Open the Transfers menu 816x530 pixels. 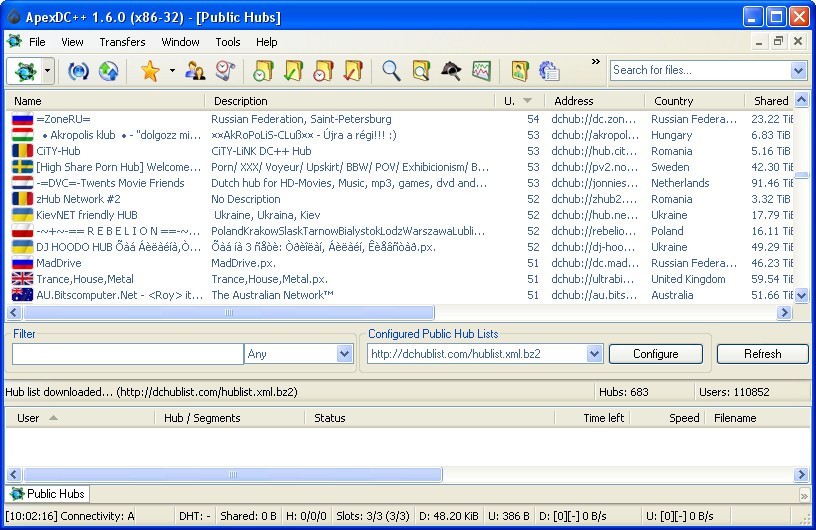tap(122, 42)
